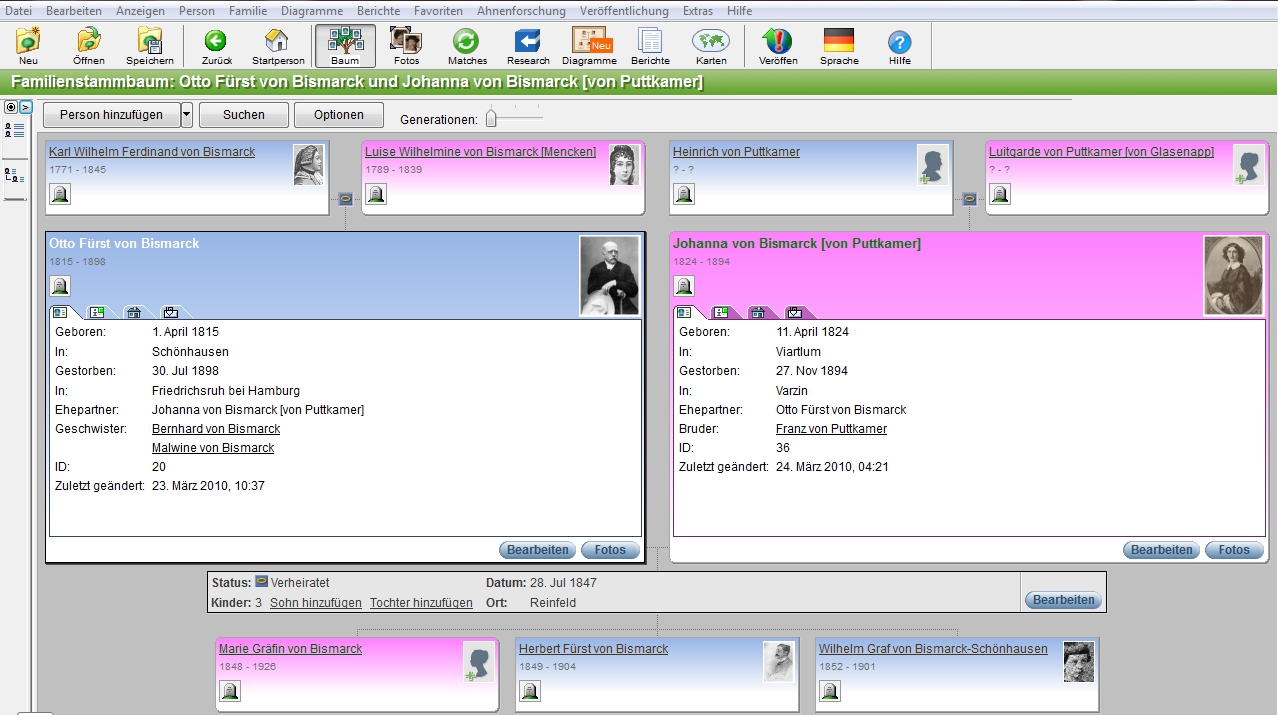This screenshot has width=1278, height=715.
Task: Click the round target button in sidebar corner
Action: click(x=11, y=107)
